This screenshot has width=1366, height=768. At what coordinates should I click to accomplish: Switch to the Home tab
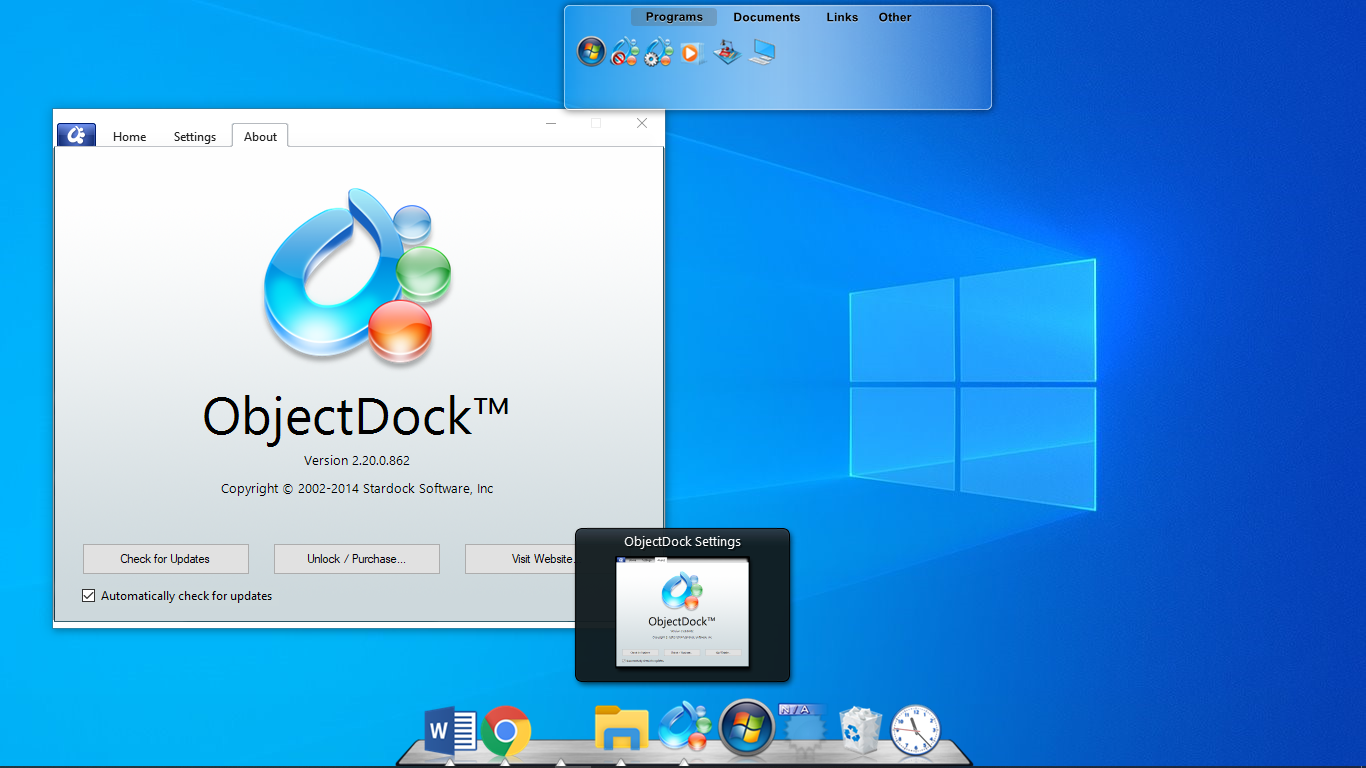coord(129,136)
